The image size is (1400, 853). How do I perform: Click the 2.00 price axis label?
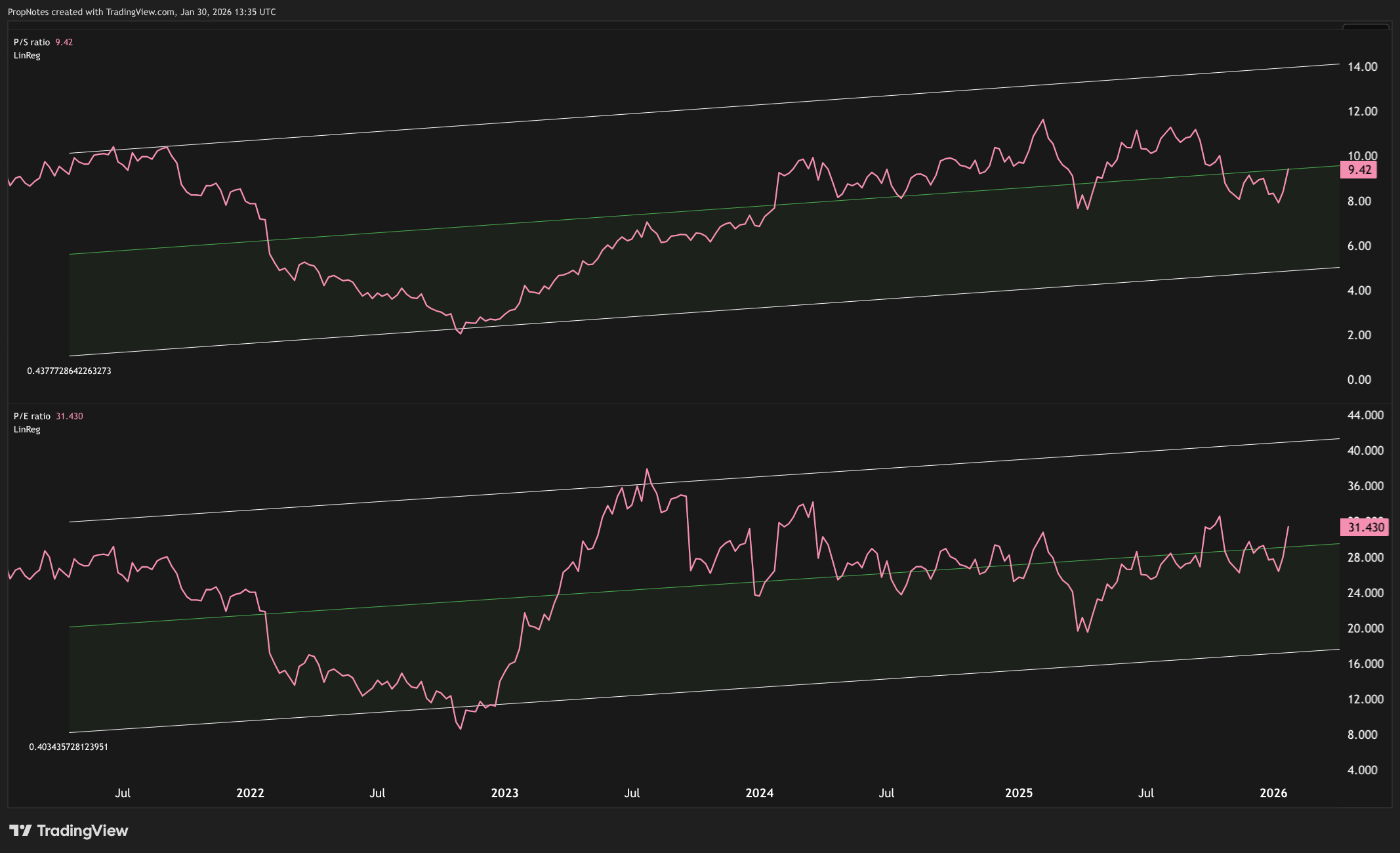[x=1359, y=335]
